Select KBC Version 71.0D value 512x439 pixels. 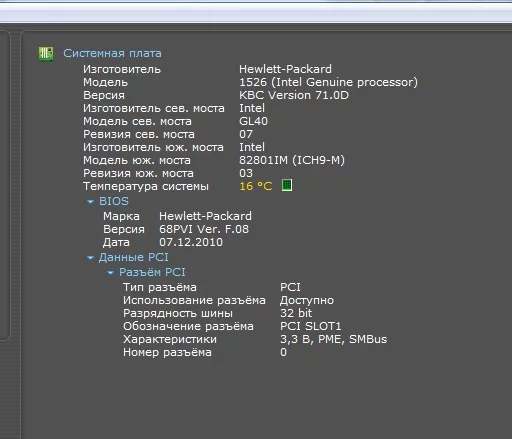tap(294, 95)
